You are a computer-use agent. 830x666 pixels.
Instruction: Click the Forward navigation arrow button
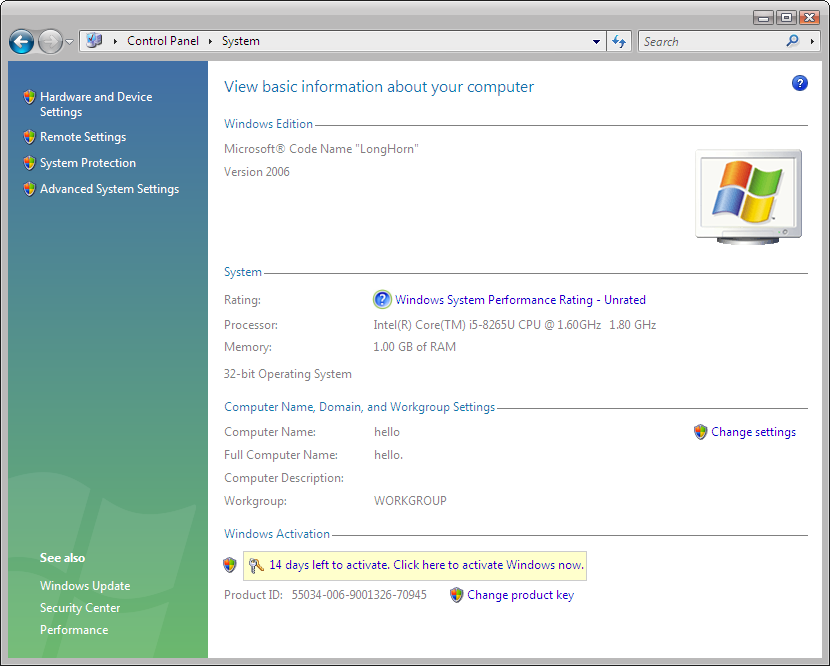tap(50, 42)
